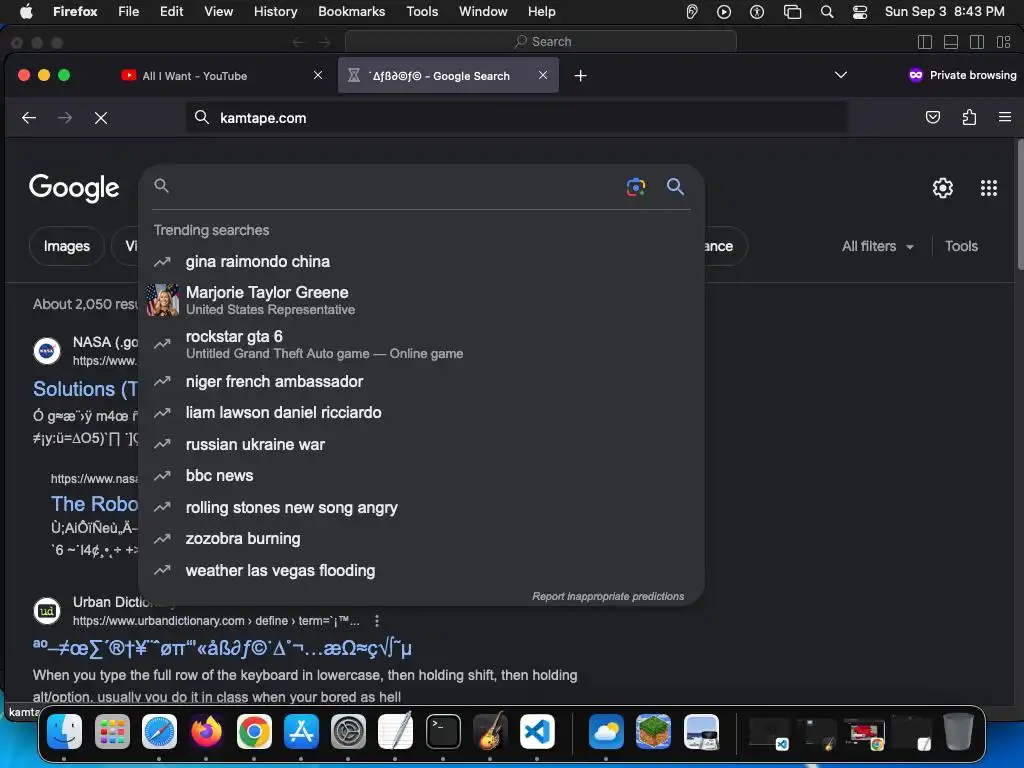Switch to the All I Want YouTube tab

click(x=222, y=76)
